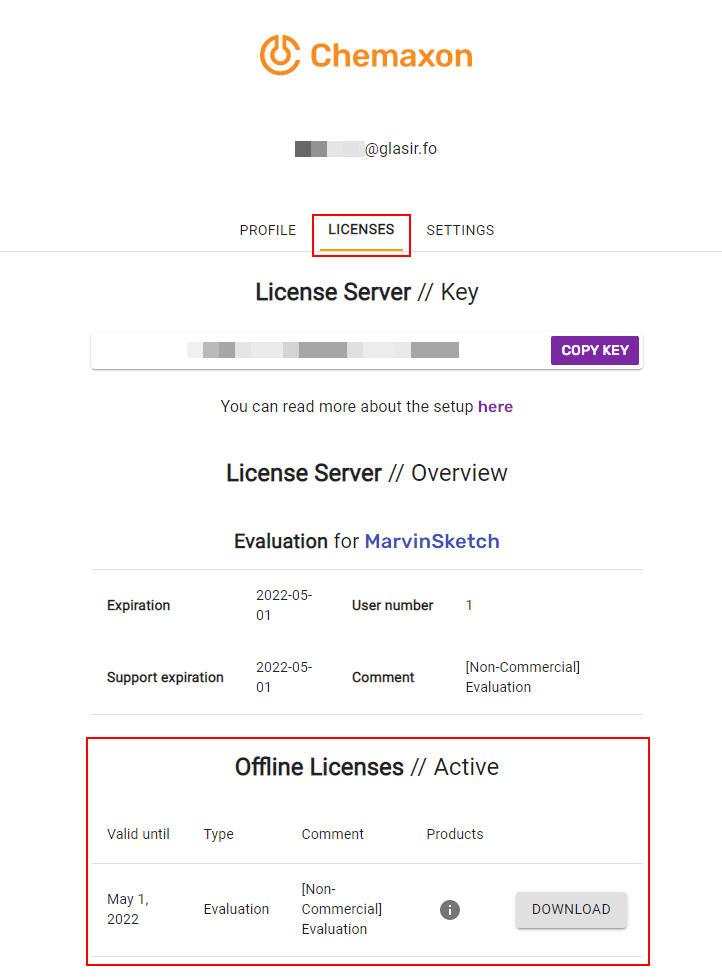Screen dimensions: 722x979
Task: Click the Type column header
Action: (x=219, y=834)
